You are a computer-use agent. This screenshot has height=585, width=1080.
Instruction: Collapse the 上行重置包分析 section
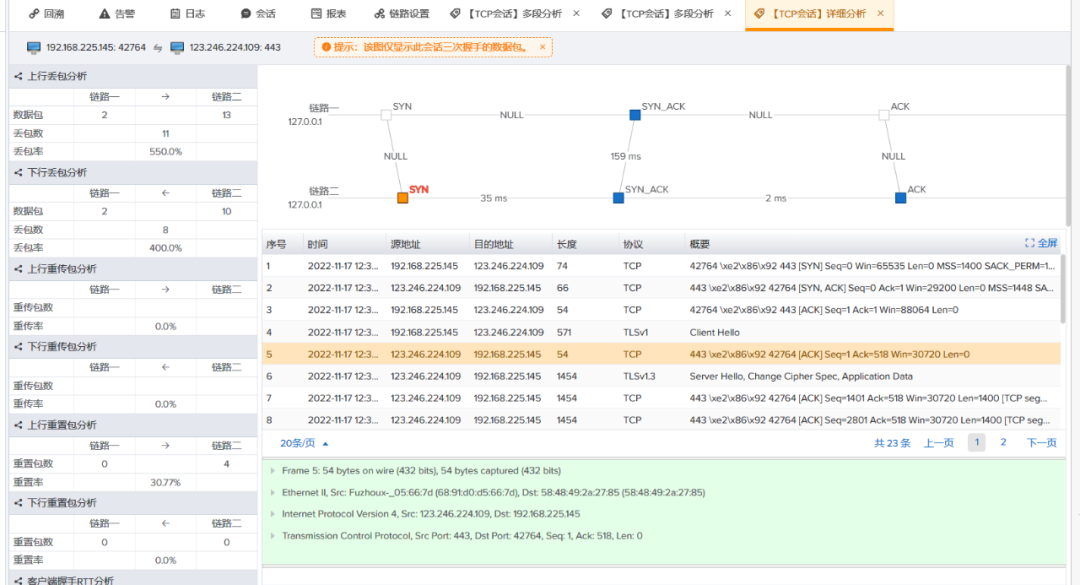(18, 425)
